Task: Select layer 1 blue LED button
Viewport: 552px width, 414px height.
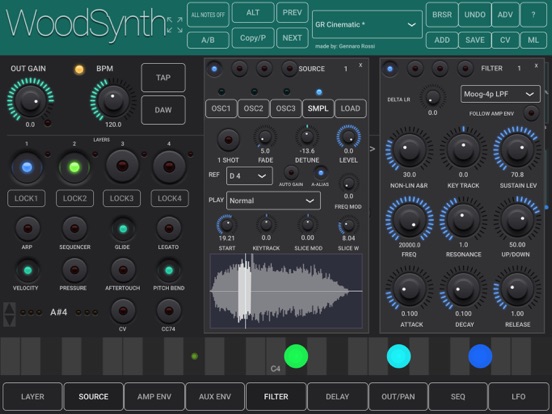Action: 27,167
